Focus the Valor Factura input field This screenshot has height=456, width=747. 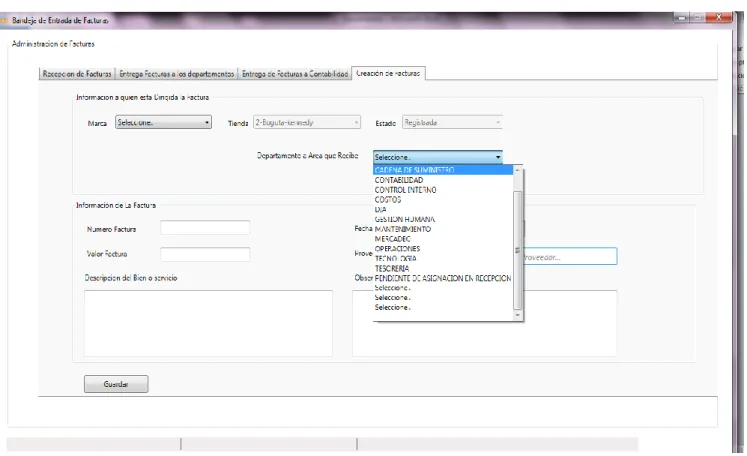point(205,254)
